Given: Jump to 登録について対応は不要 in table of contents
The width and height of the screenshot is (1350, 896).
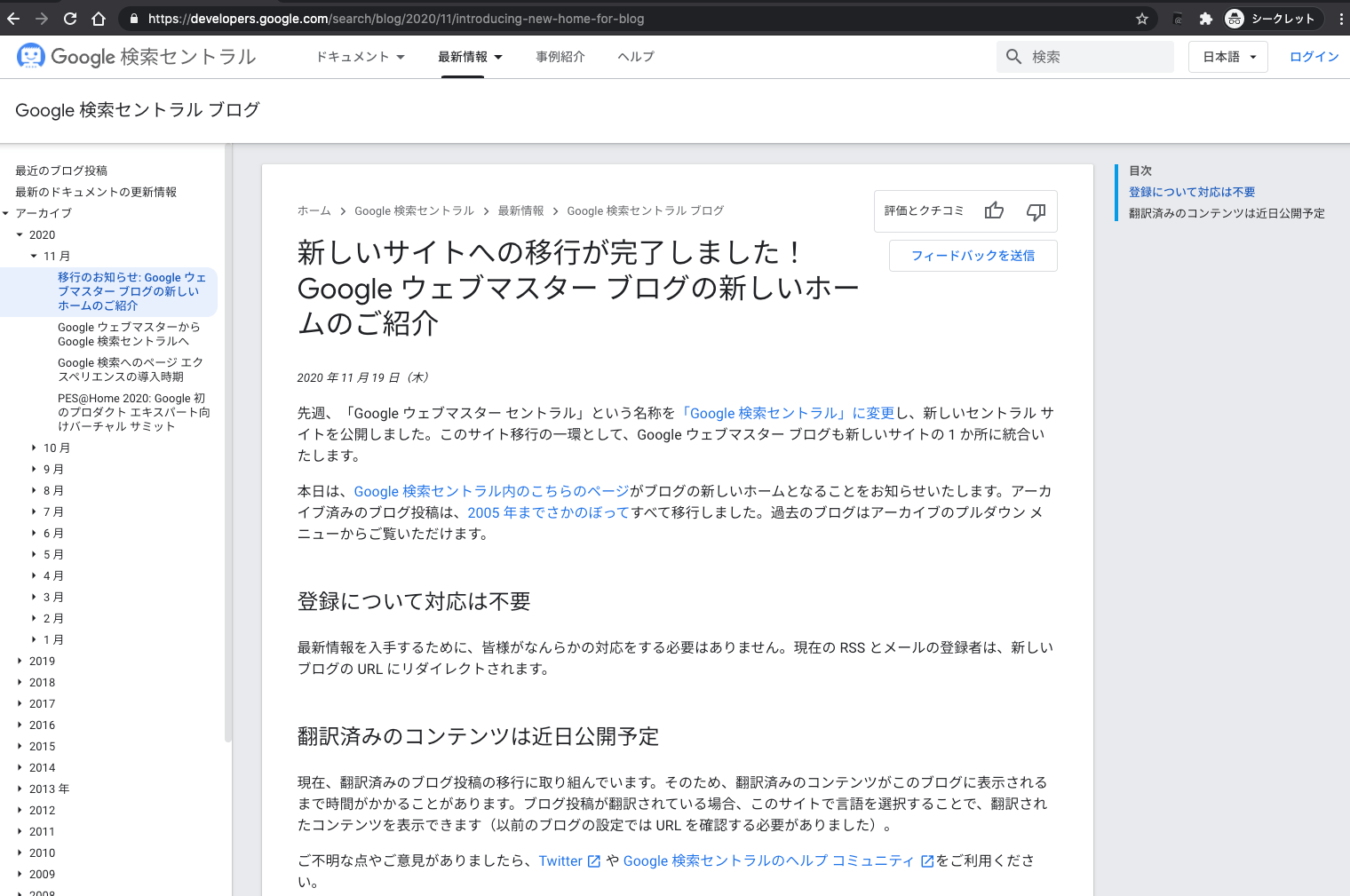Looking at the screenshot, I should coord(1192,192).
